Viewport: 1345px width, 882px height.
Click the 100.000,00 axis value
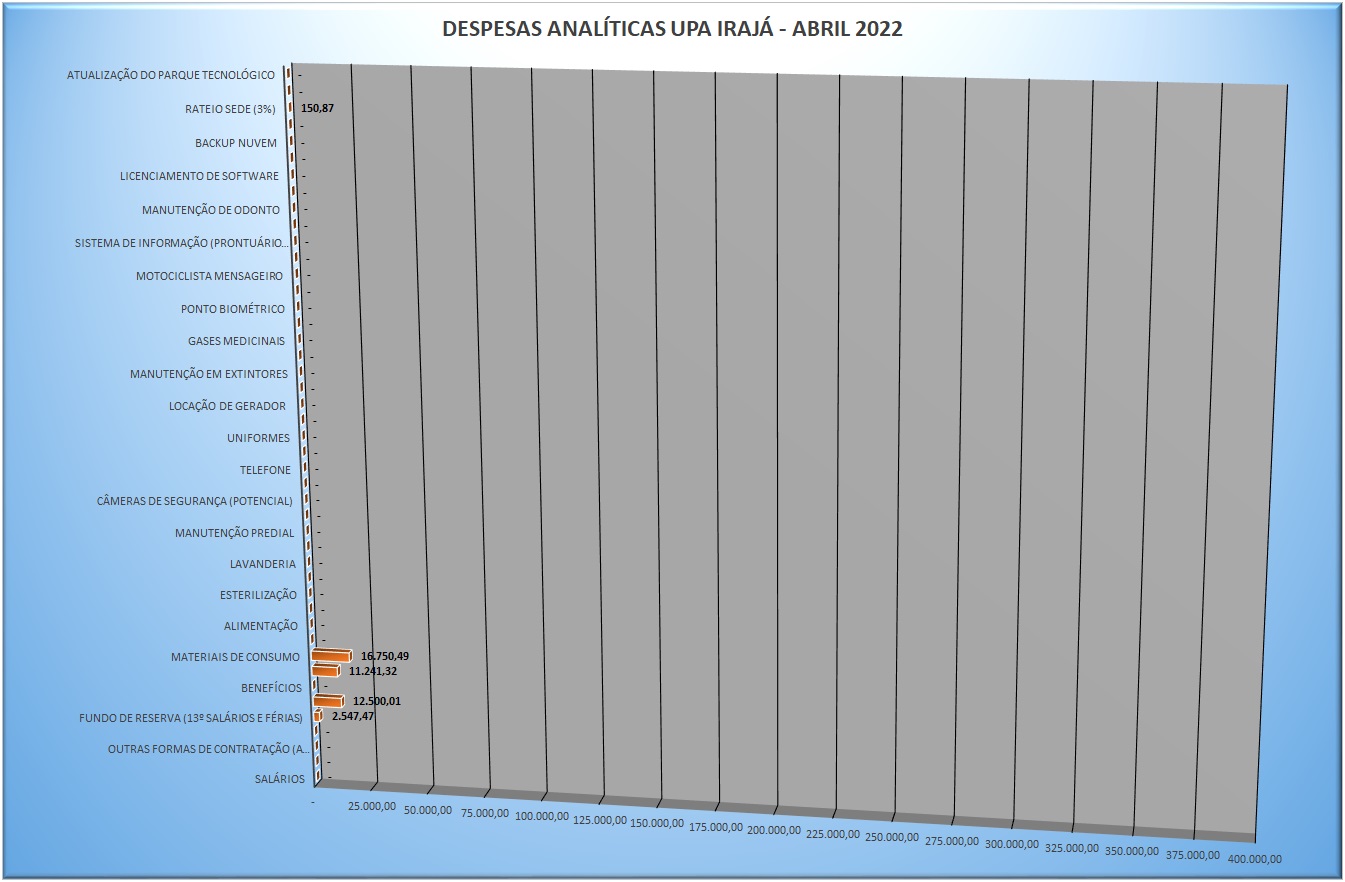coord(541,817)
